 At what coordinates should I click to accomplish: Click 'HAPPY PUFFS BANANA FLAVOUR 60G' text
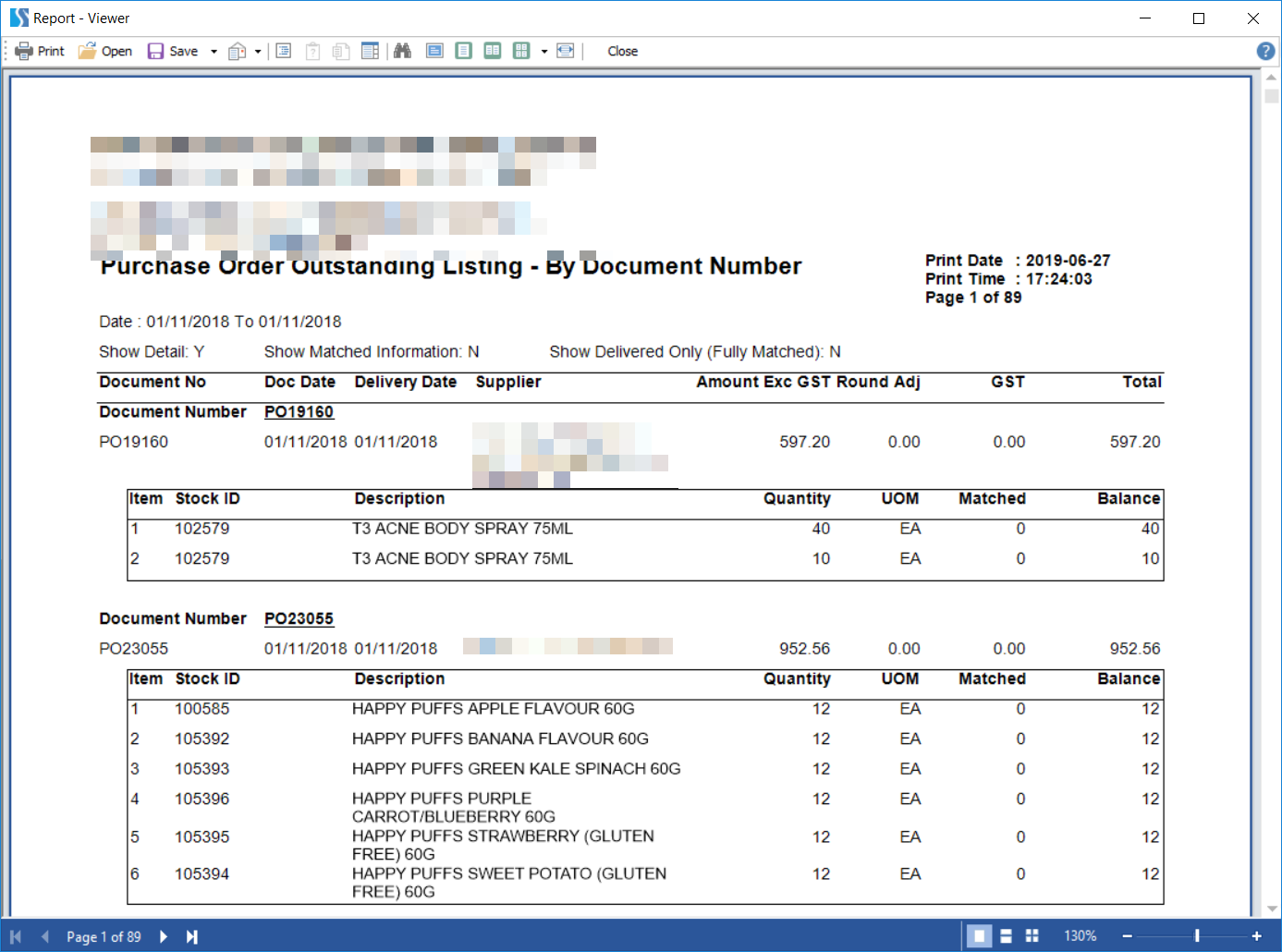pyautogui.click(x=500, y=739)
